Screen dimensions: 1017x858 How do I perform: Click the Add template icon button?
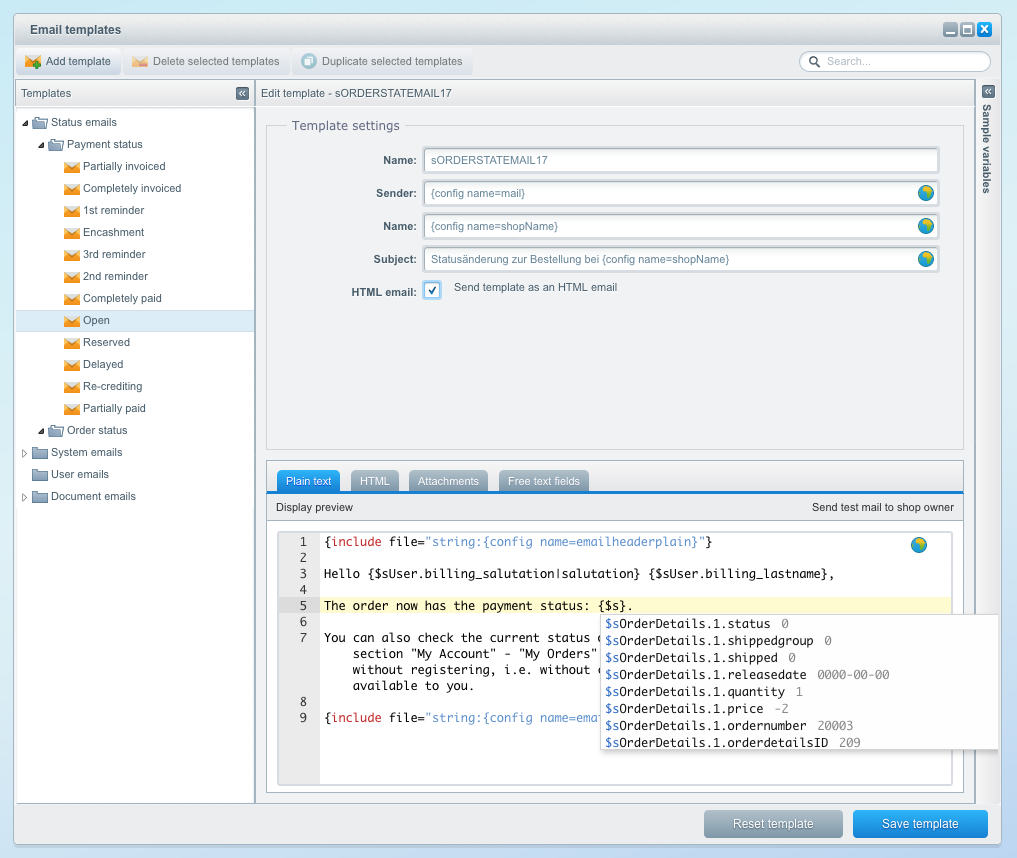[33, 62]
